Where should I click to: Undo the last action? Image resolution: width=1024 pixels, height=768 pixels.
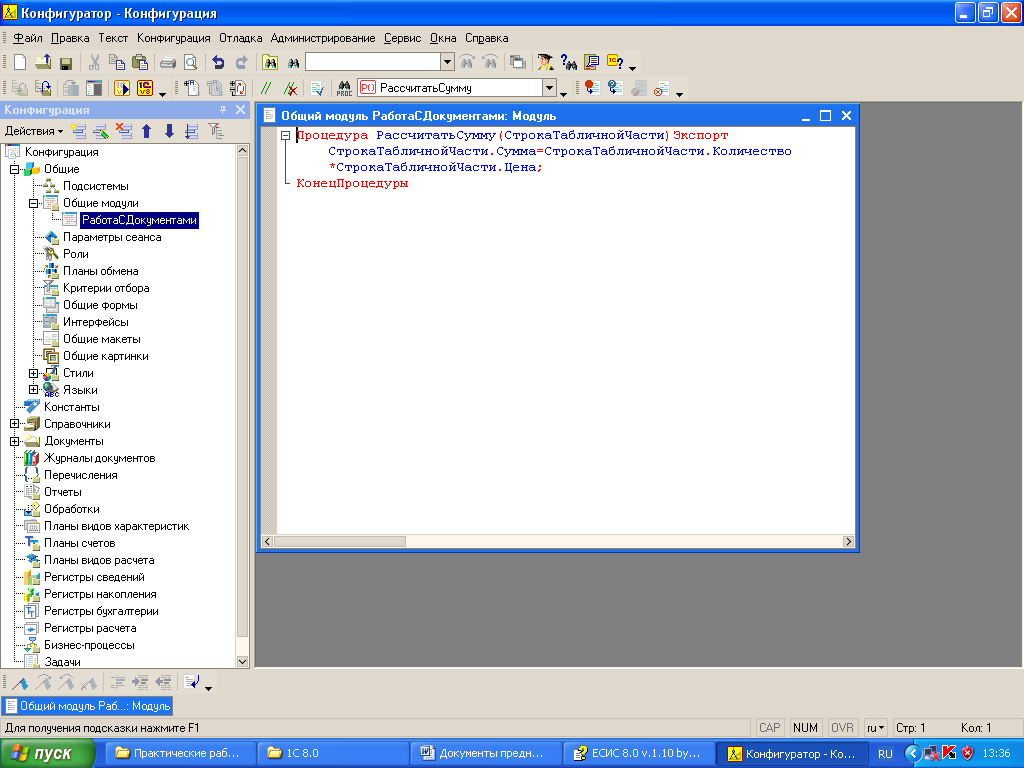pyautogui.click(x=218, y=62)
